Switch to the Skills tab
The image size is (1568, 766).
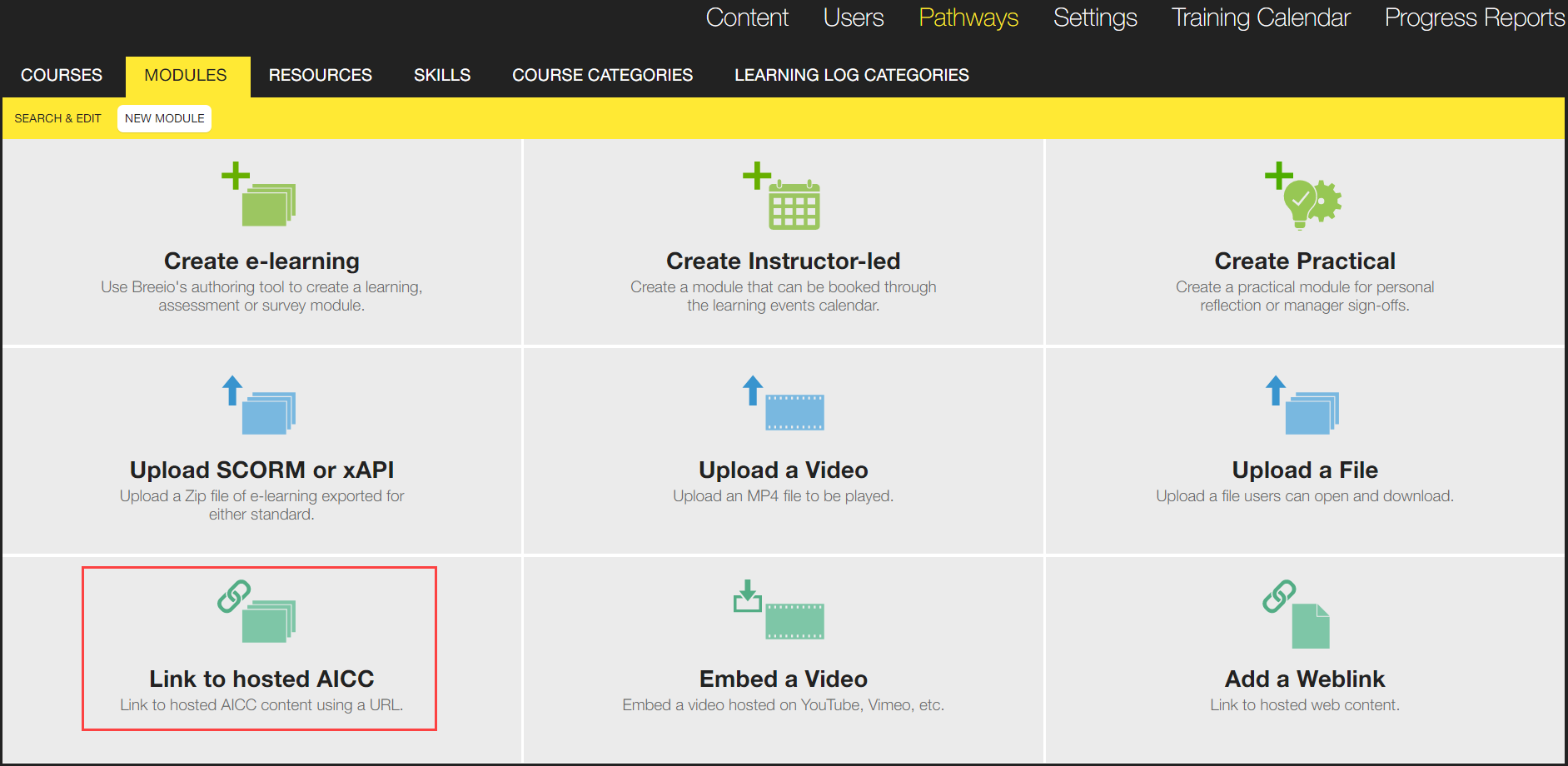click(x=442, y=75)
